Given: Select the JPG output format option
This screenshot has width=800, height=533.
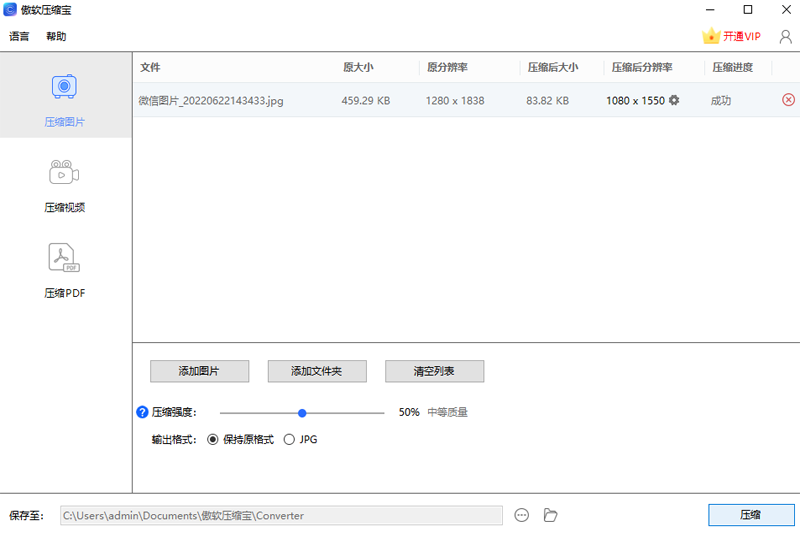Looking at the screenshot, I should [290, 439].
